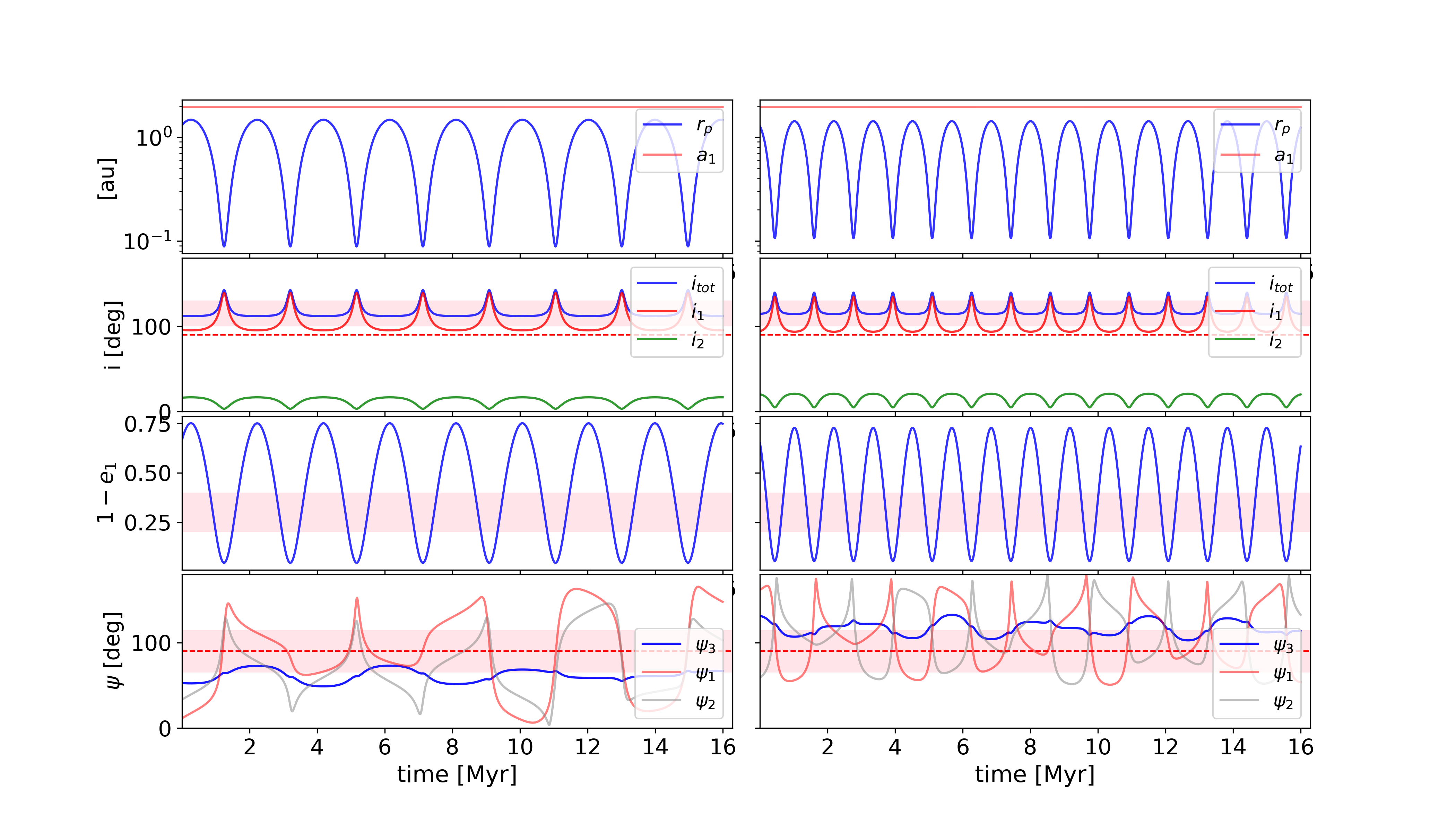
Task: Click tick label '2' on the left time axis
Action: [249, 747]
